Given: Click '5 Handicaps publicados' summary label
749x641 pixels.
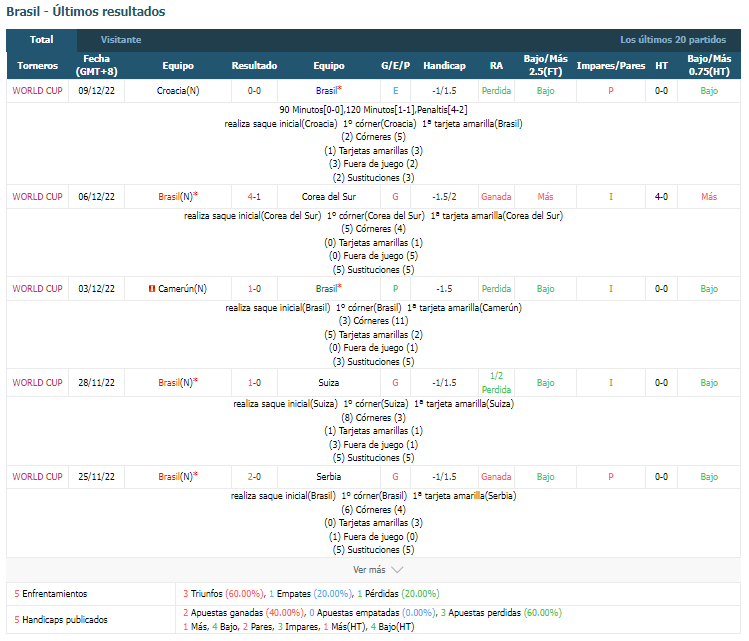Looking at the screenshot, I should (x=61, y=620).
